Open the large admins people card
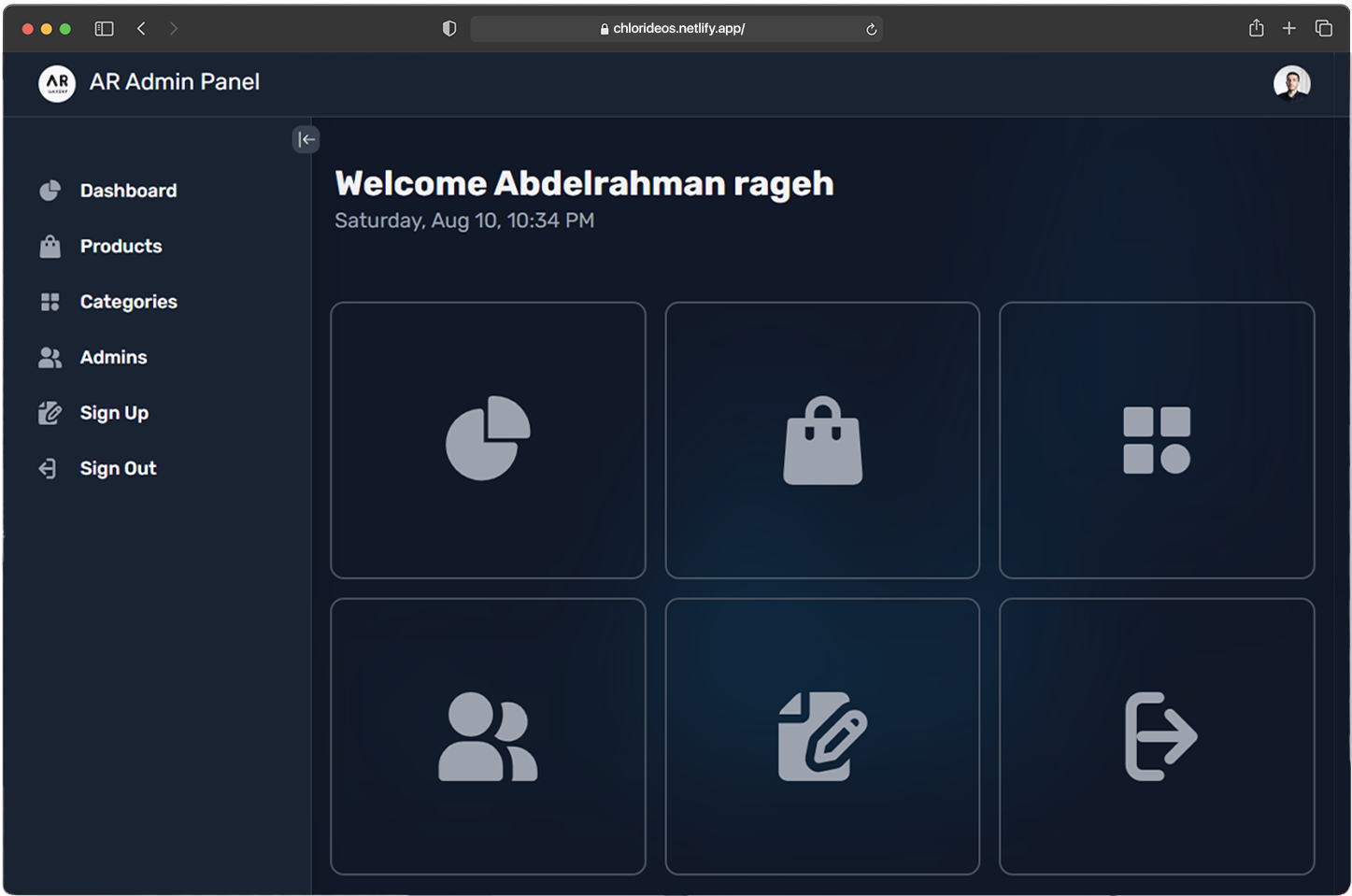The width and height of the screenshot is (1352, 896). pyautogui.click(x=488, y=736)
